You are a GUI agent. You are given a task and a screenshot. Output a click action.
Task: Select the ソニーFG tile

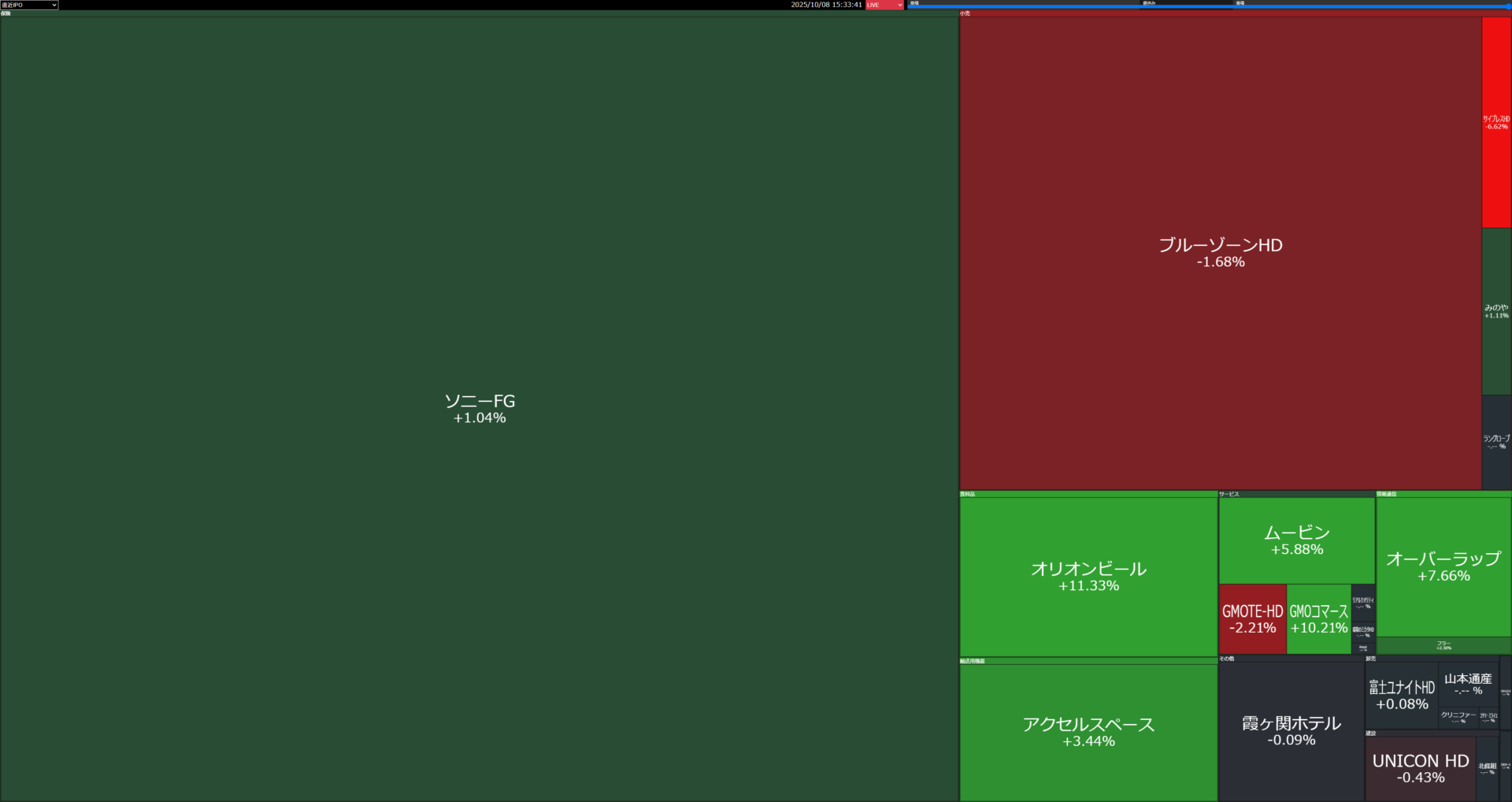[479, 408]
